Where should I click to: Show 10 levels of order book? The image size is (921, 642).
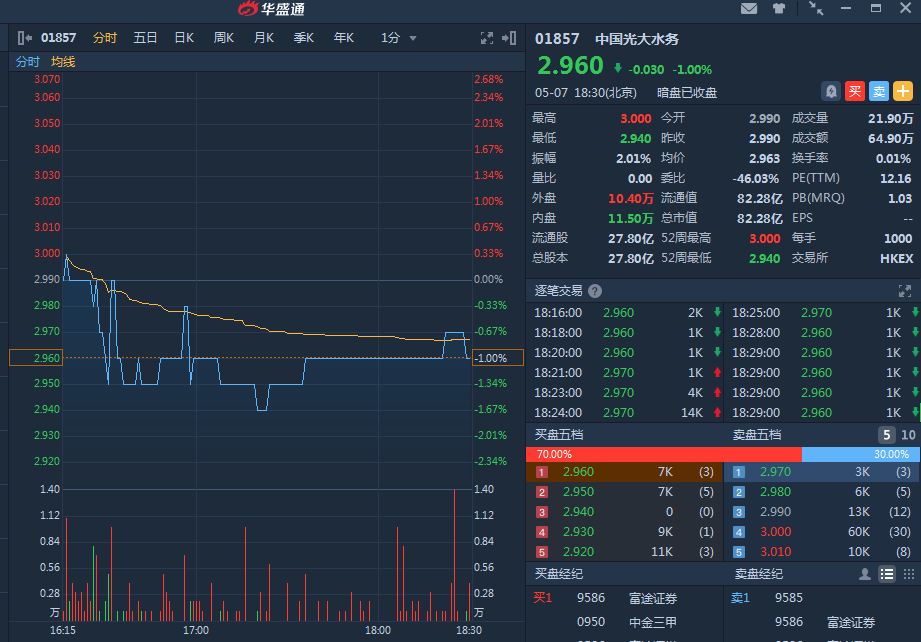(x=908, y=435)
